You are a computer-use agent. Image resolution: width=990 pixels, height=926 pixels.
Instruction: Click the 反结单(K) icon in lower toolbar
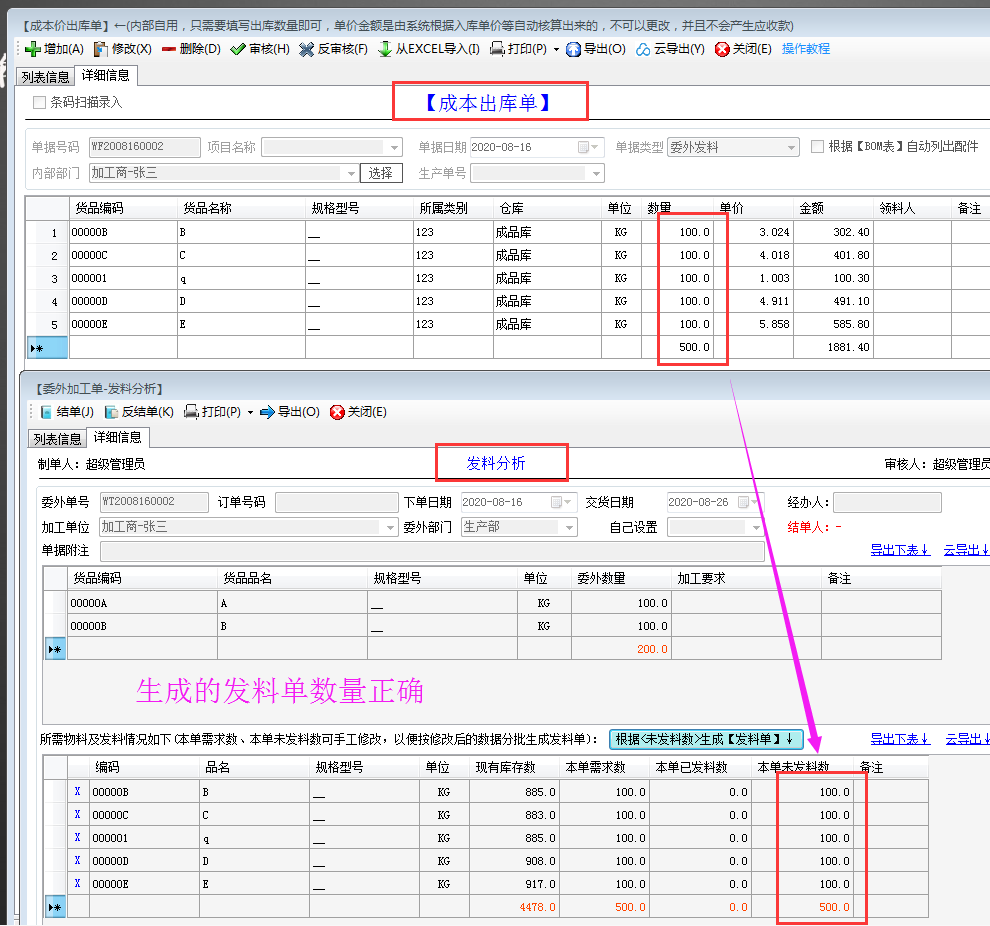(112, 412)
